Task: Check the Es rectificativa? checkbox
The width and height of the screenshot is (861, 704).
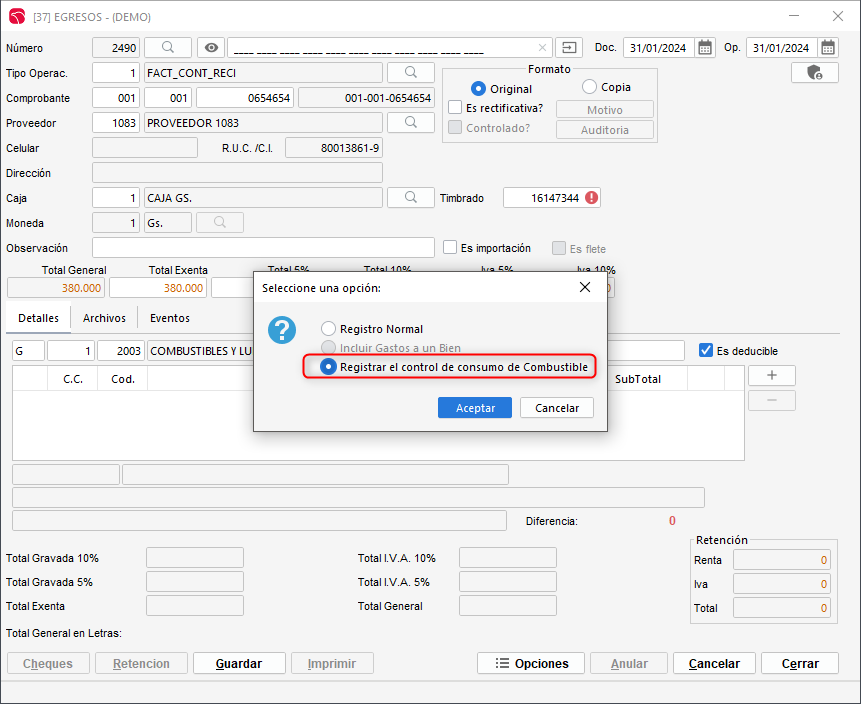Action: pyautogui.click(x=455, y=108)
